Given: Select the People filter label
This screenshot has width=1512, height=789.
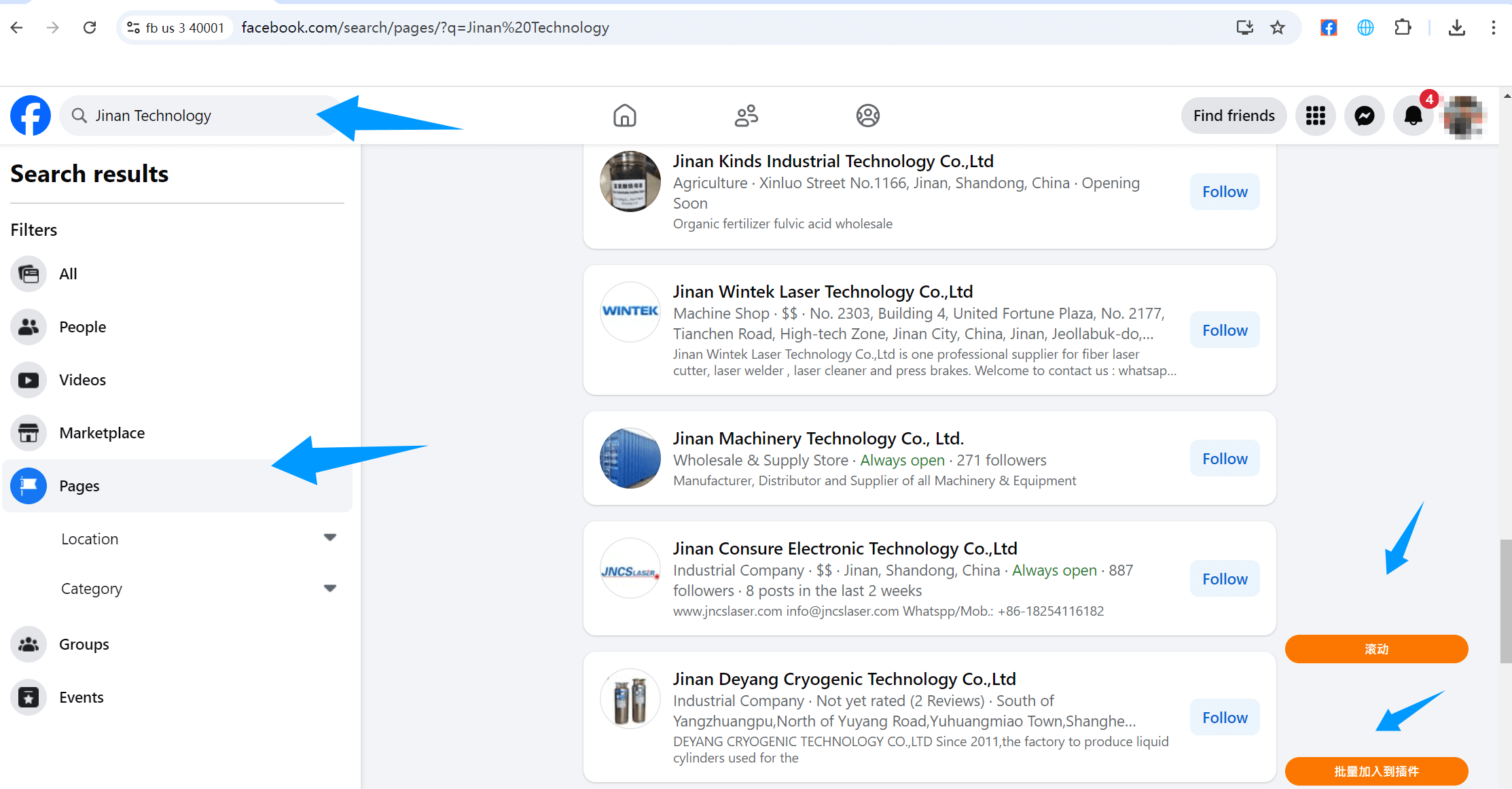Looking at the screenshot, I should (82, 327).
